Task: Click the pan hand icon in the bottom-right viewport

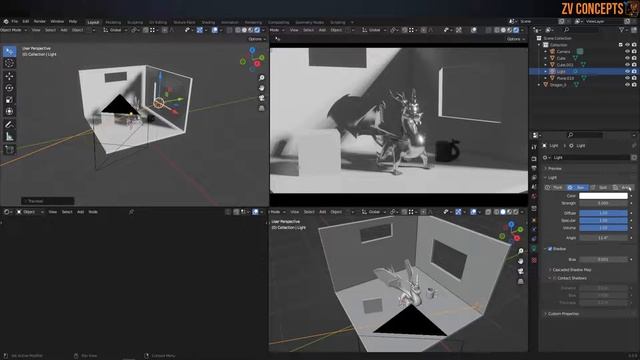Action: [520, 261]
